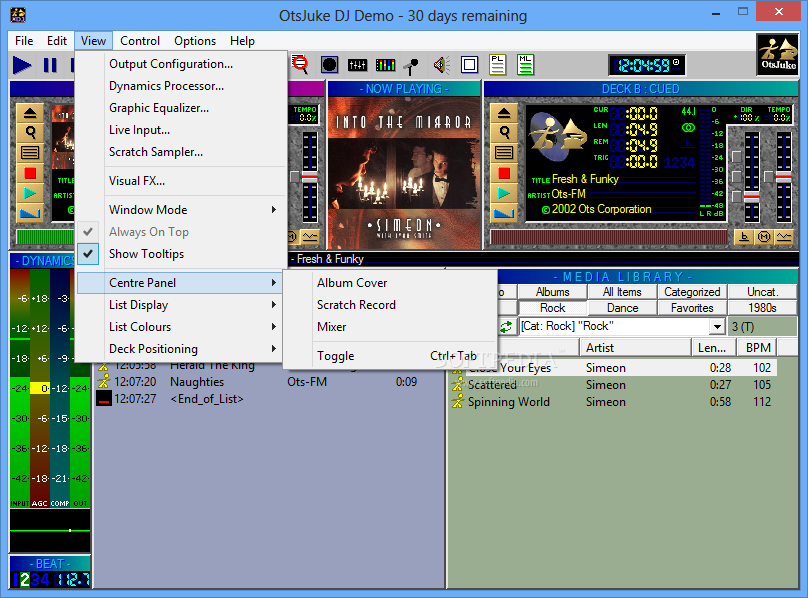Open the ML media library toolbar icon
This screenshot has width=808, height=598.
[x=525, y=65]
